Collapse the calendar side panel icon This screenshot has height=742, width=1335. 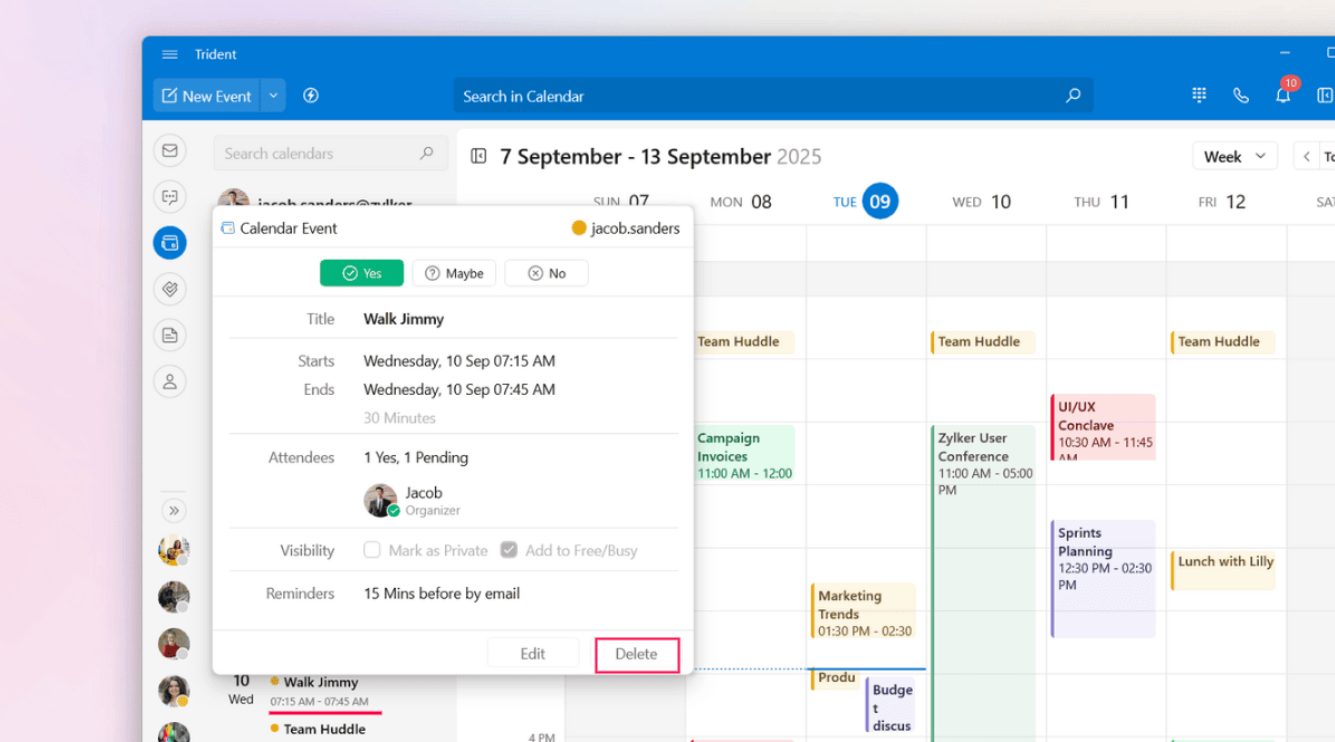(x=479, y=156)
